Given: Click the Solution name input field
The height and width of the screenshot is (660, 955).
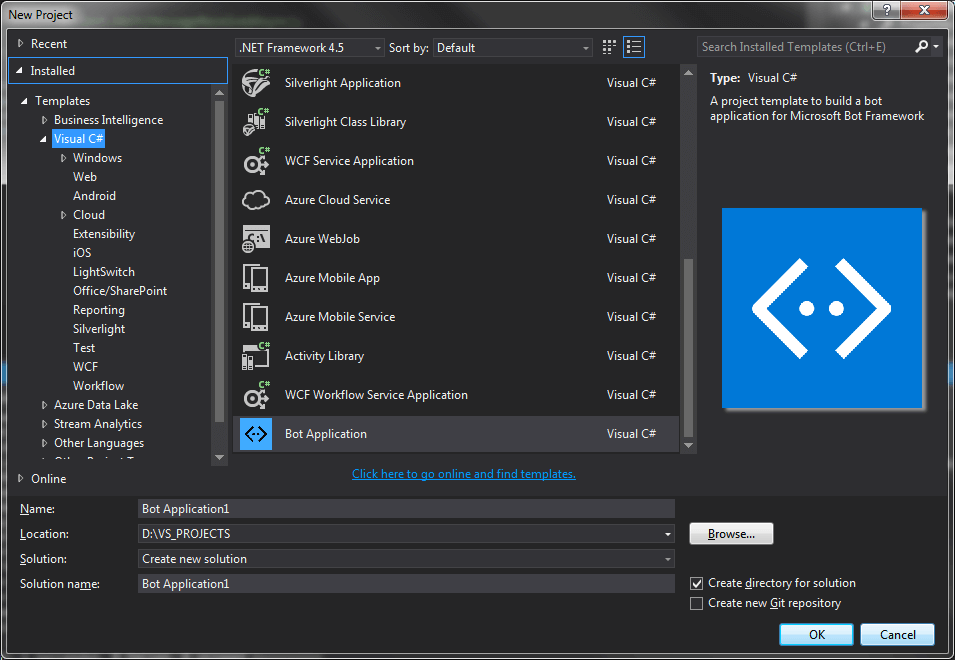Looking at the screenshot, I should point(406,584).
